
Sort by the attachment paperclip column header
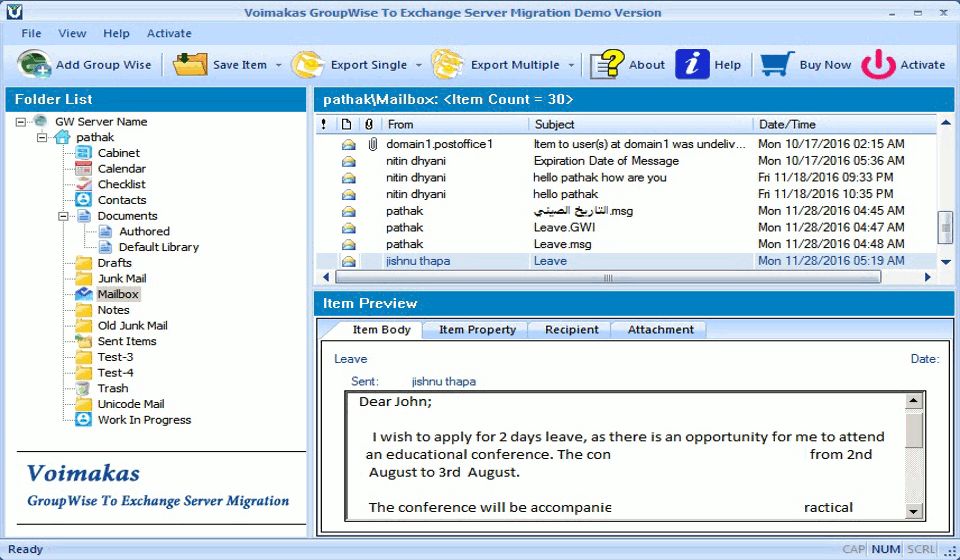pyautogui.click(x=369, y=124)
